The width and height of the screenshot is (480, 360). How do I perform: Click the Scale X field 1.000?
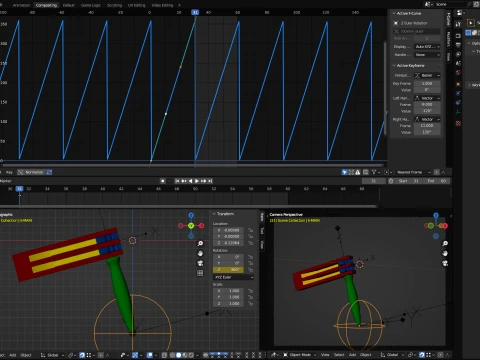(x=228, y=291)
